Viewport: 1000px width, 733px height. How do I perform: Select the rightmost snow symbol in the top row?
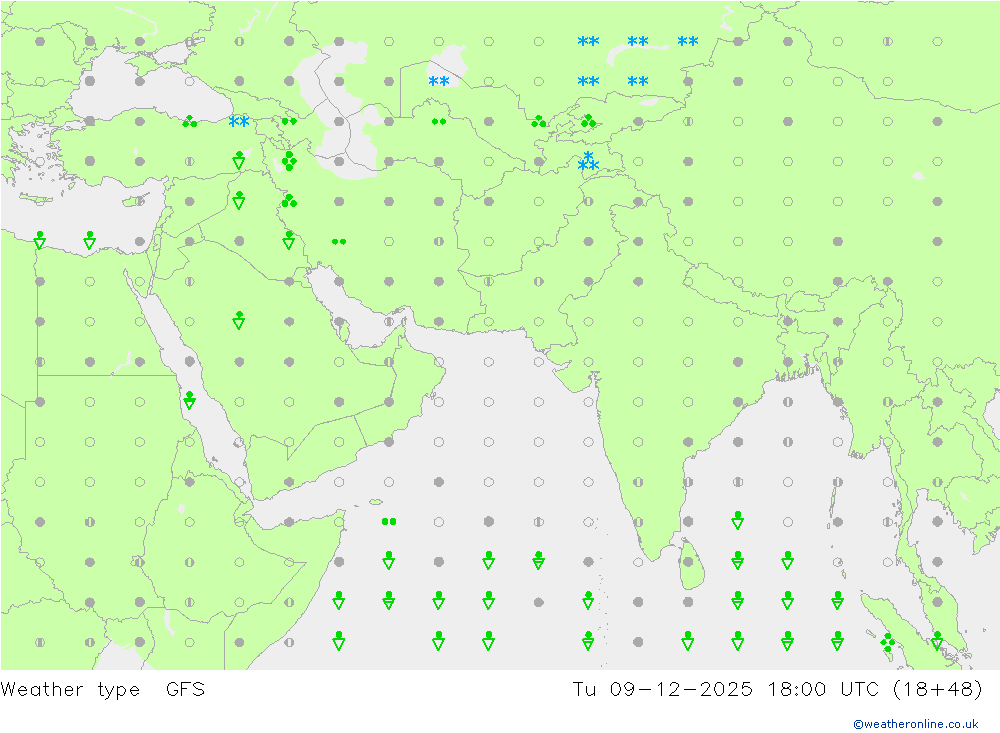tap(688, 42)
